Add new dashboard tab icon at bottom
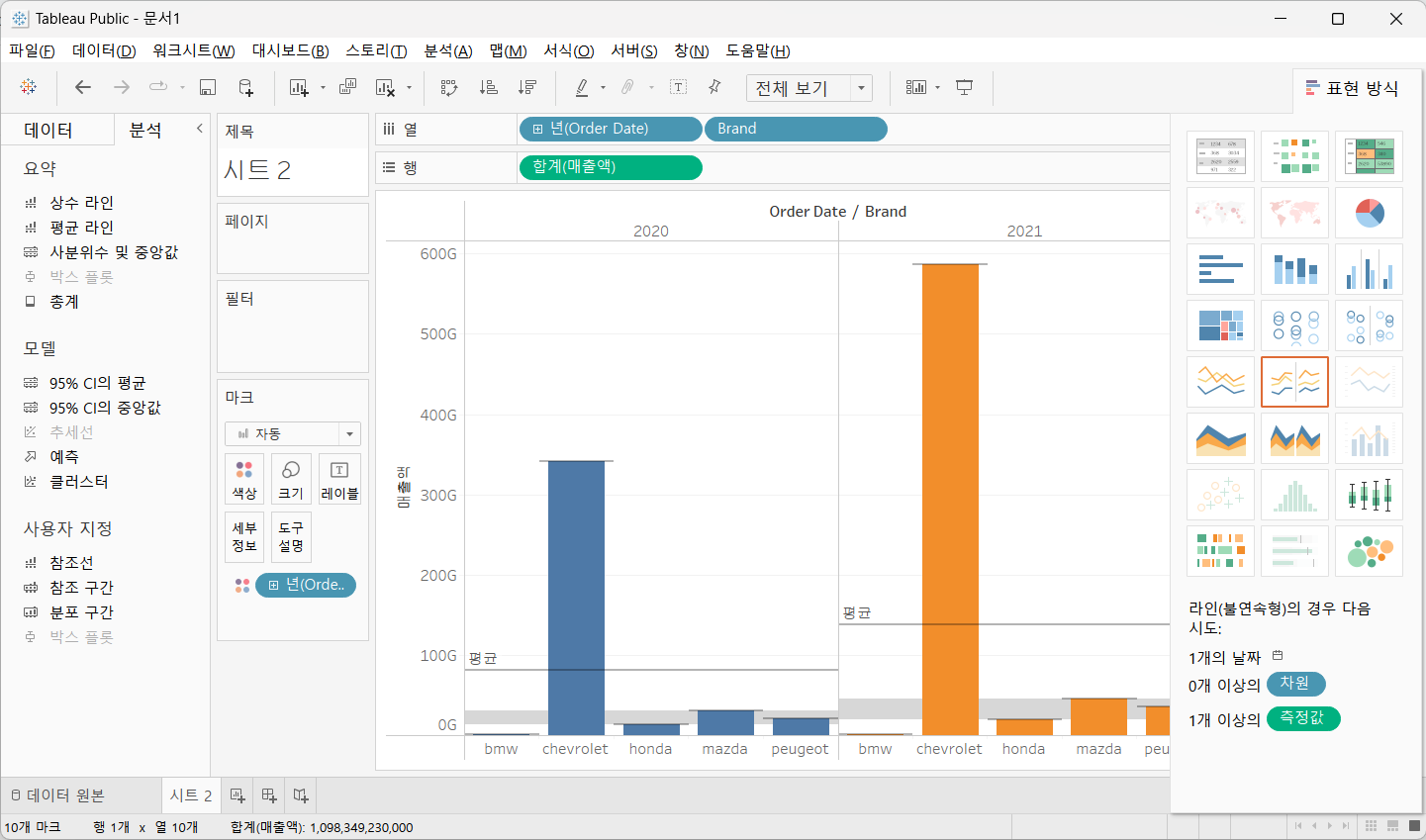 269,795
